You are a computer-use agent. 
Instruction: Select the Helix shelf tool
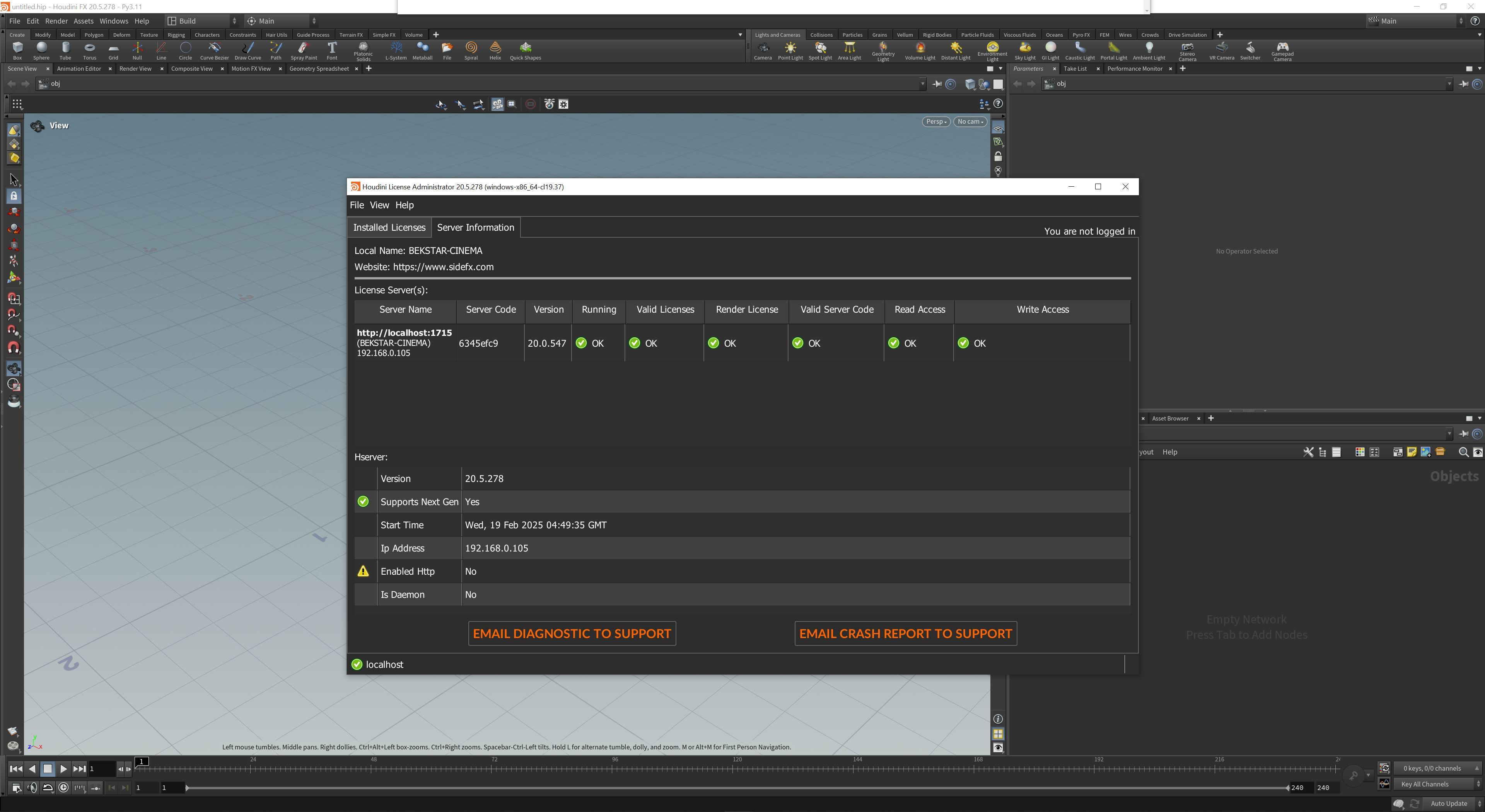(x=495, y=51)
